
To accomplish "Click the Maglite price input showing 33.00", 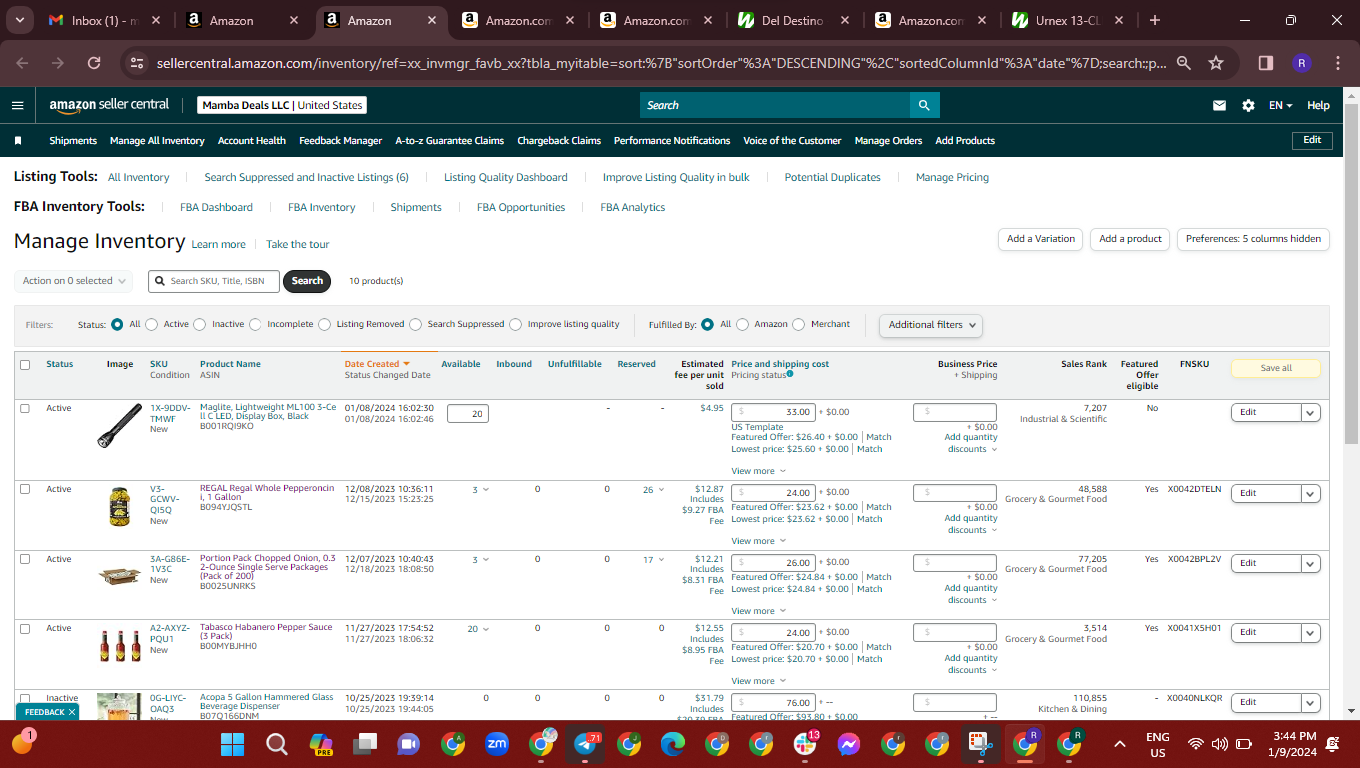I will [x=774, y=412].
